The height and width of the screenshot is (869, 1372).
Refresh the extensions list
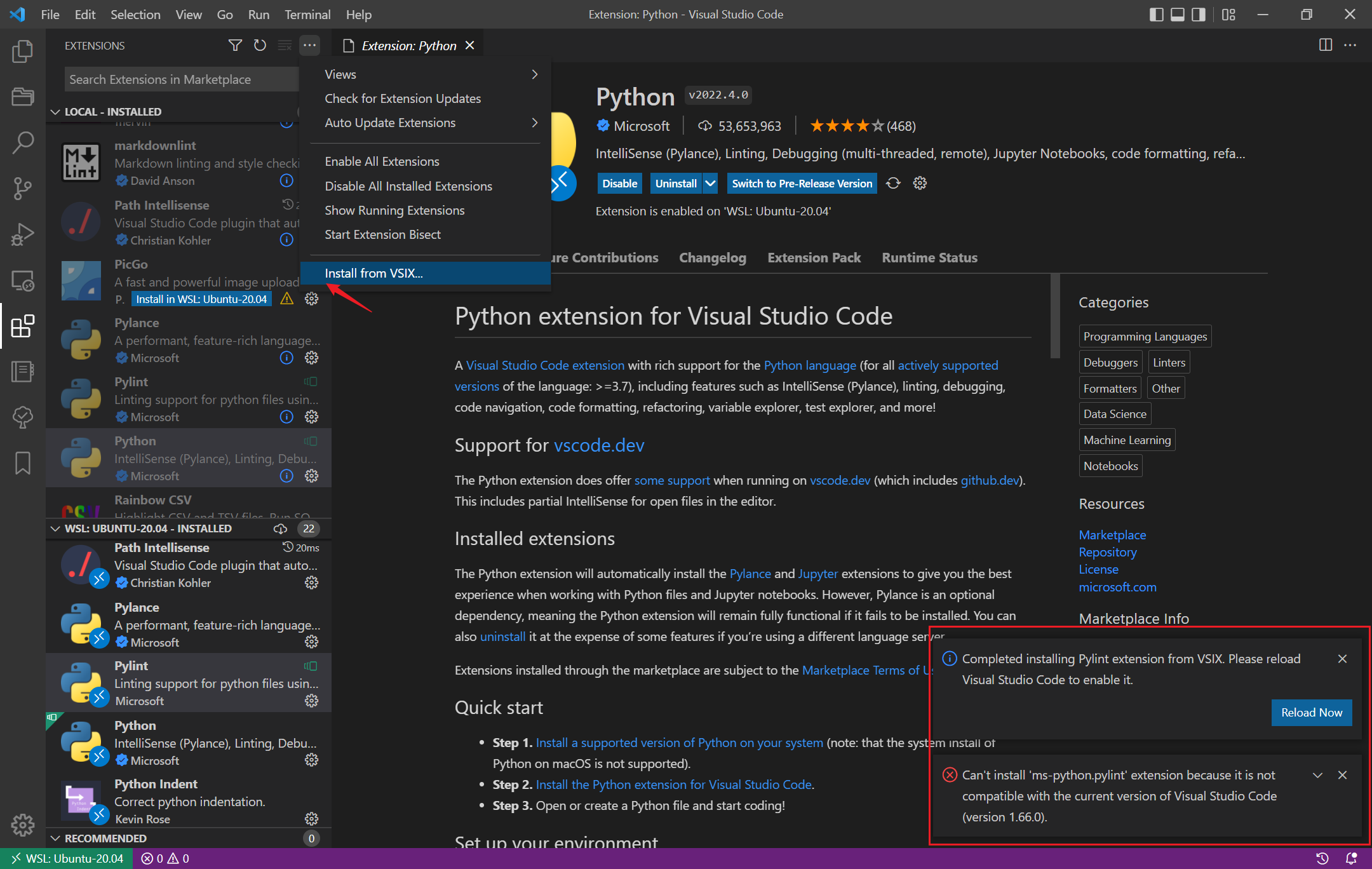click(260, 45)
